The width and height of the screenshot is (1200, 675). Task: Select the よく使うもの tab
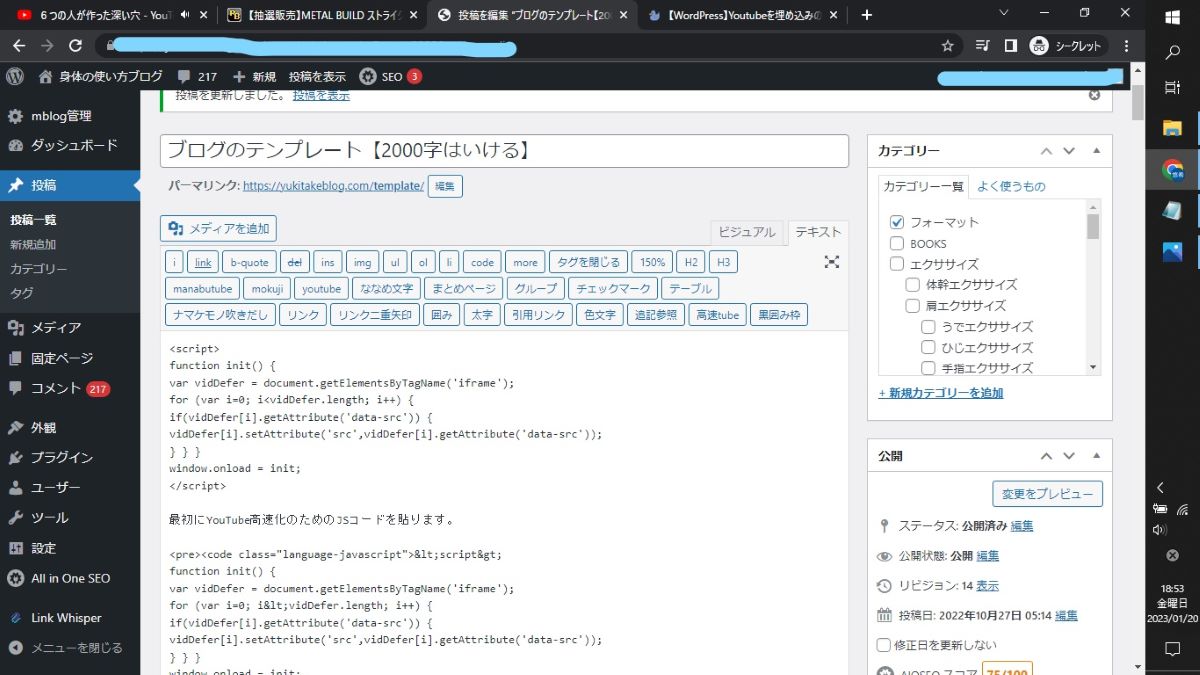coord(1011,186)
